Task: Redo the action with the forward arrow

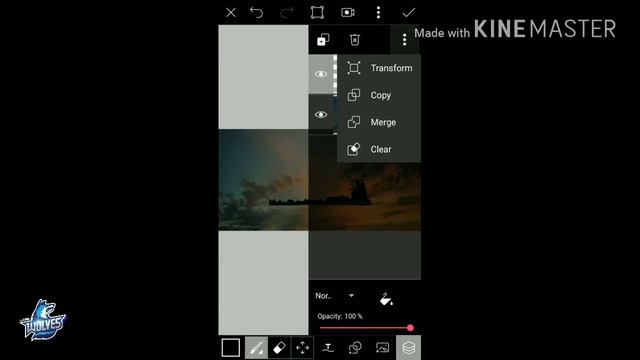Action: [x=287, y=13]
